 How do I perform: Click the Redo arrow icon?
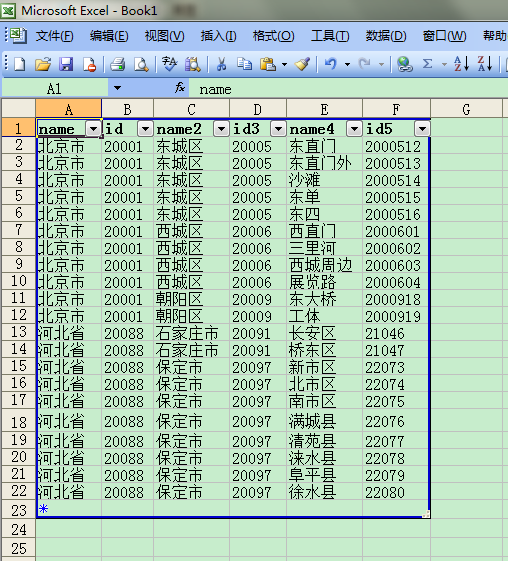365,64
